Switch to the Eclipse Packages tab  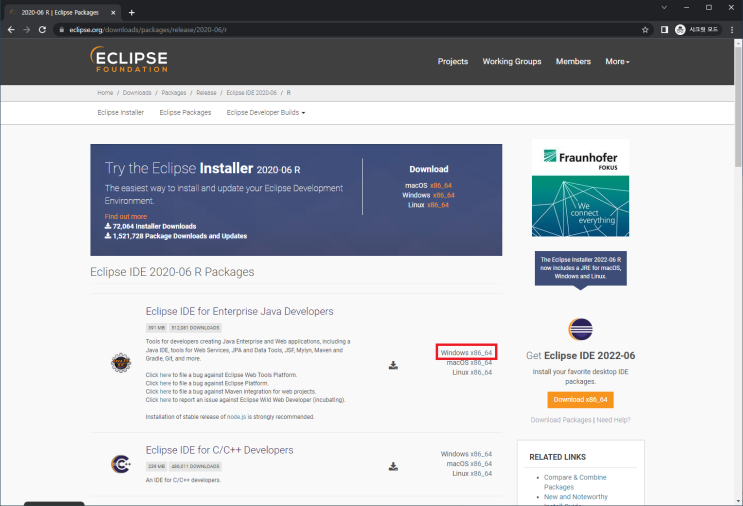point(185,112)
